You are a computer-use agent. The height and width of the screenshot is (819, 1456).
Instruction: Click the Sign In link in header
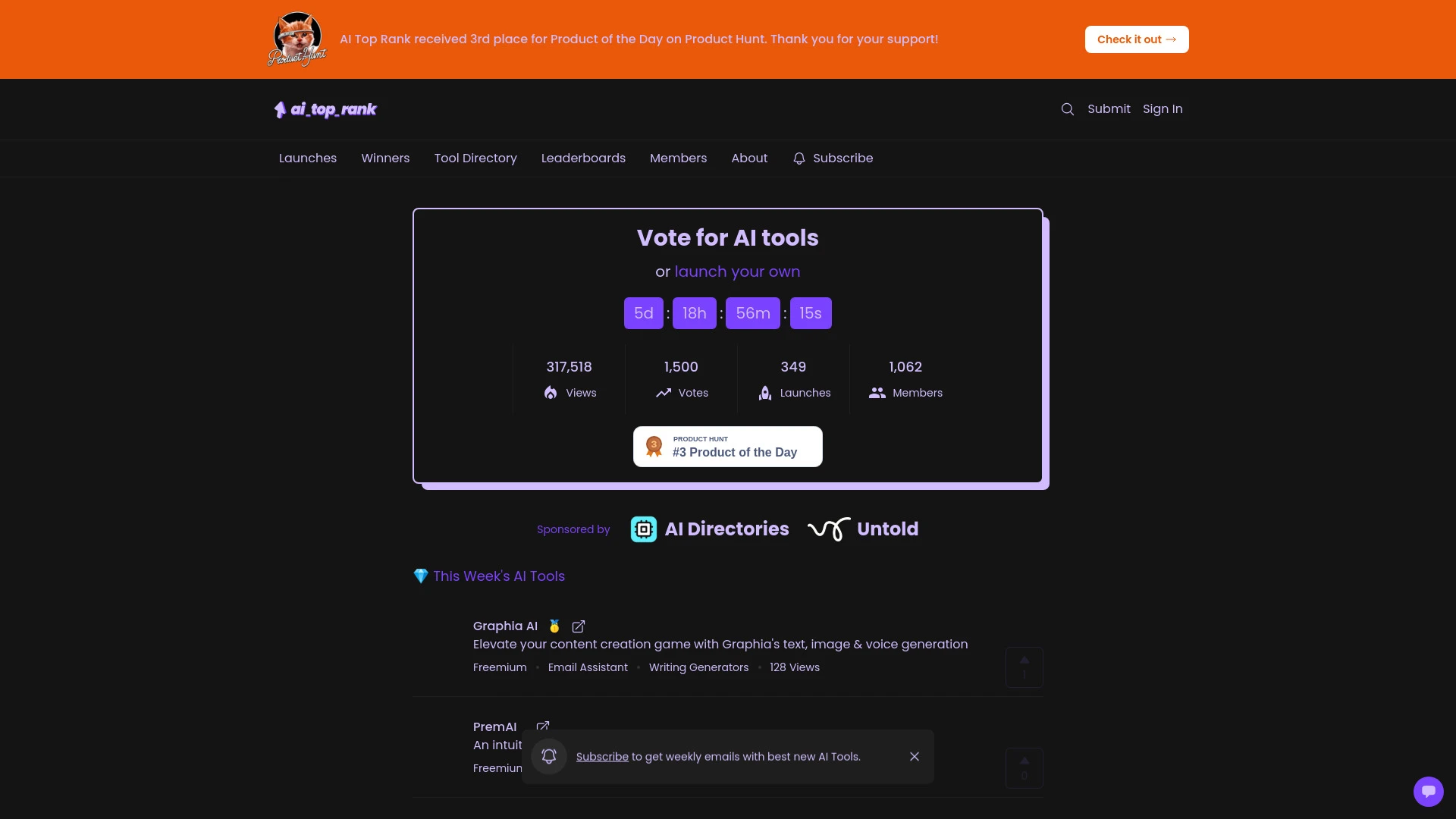1162,108
